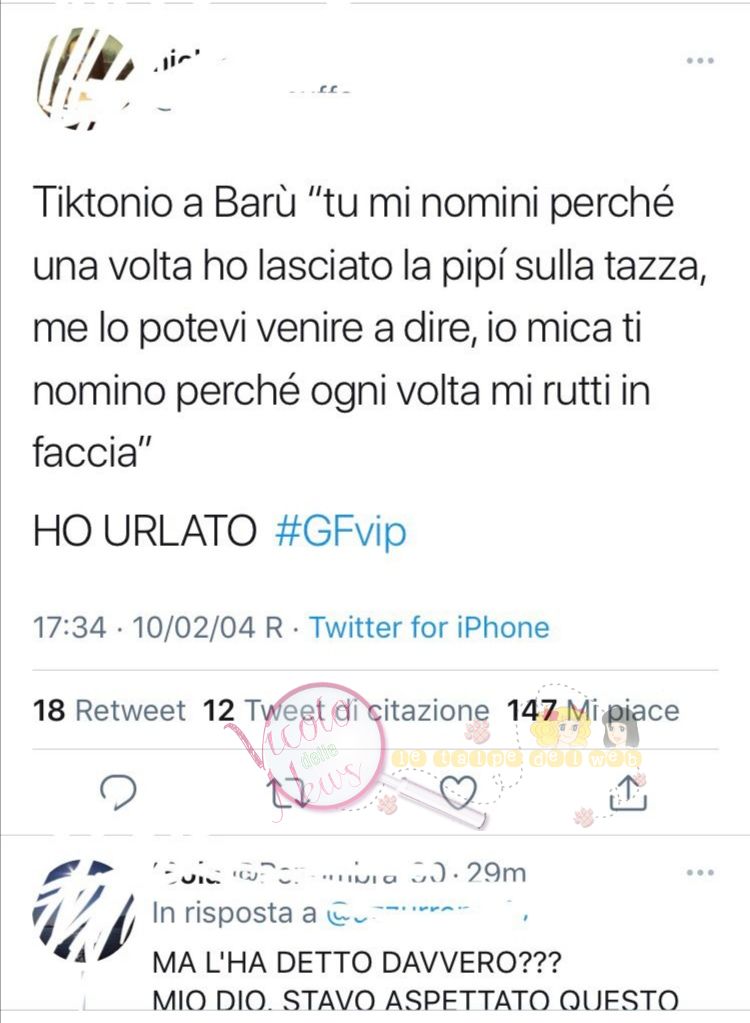Screen dimensions: 750x1023
Task: Open the tweet author's profile picture
Action: tap(83, 78)
